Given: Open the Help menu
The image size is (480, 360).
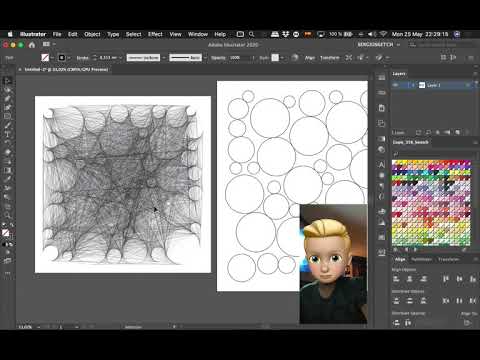Looking at the screenshot, I should point(220,34).
